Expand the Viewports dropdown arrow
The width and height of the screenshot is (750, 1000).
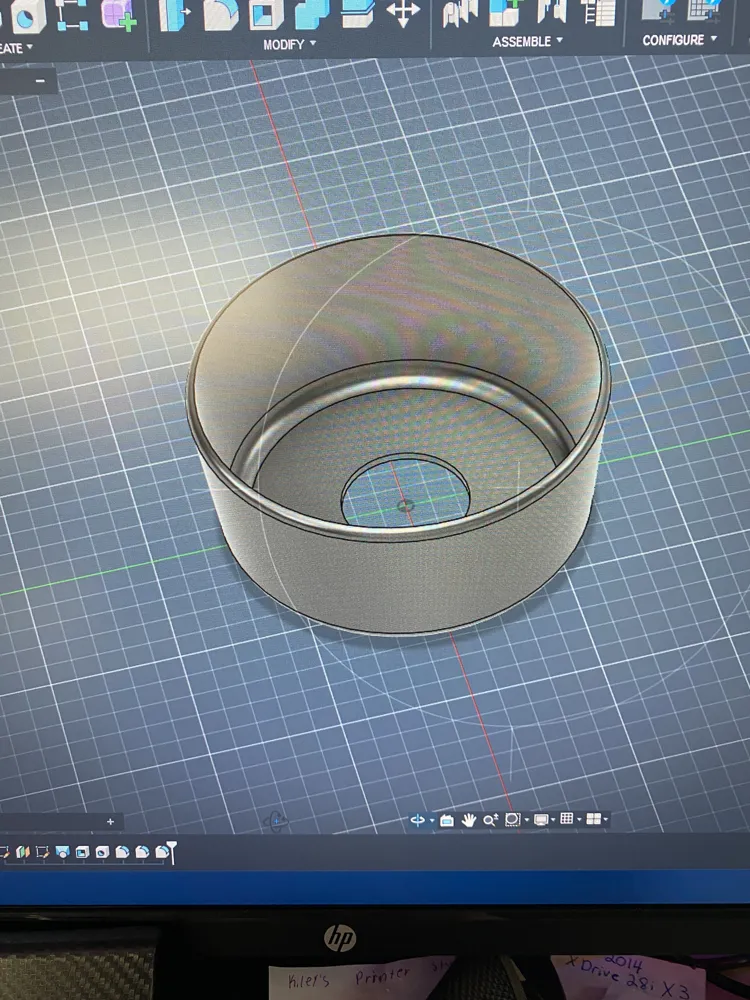(x=605, y=820)
